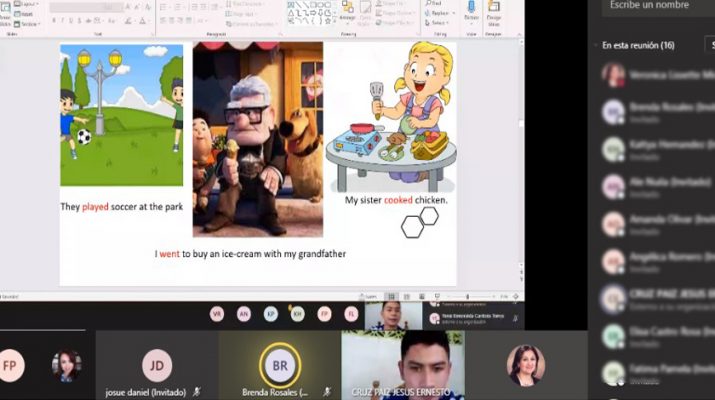Open the Replace dropdown in Editing group

coord(438,13)
